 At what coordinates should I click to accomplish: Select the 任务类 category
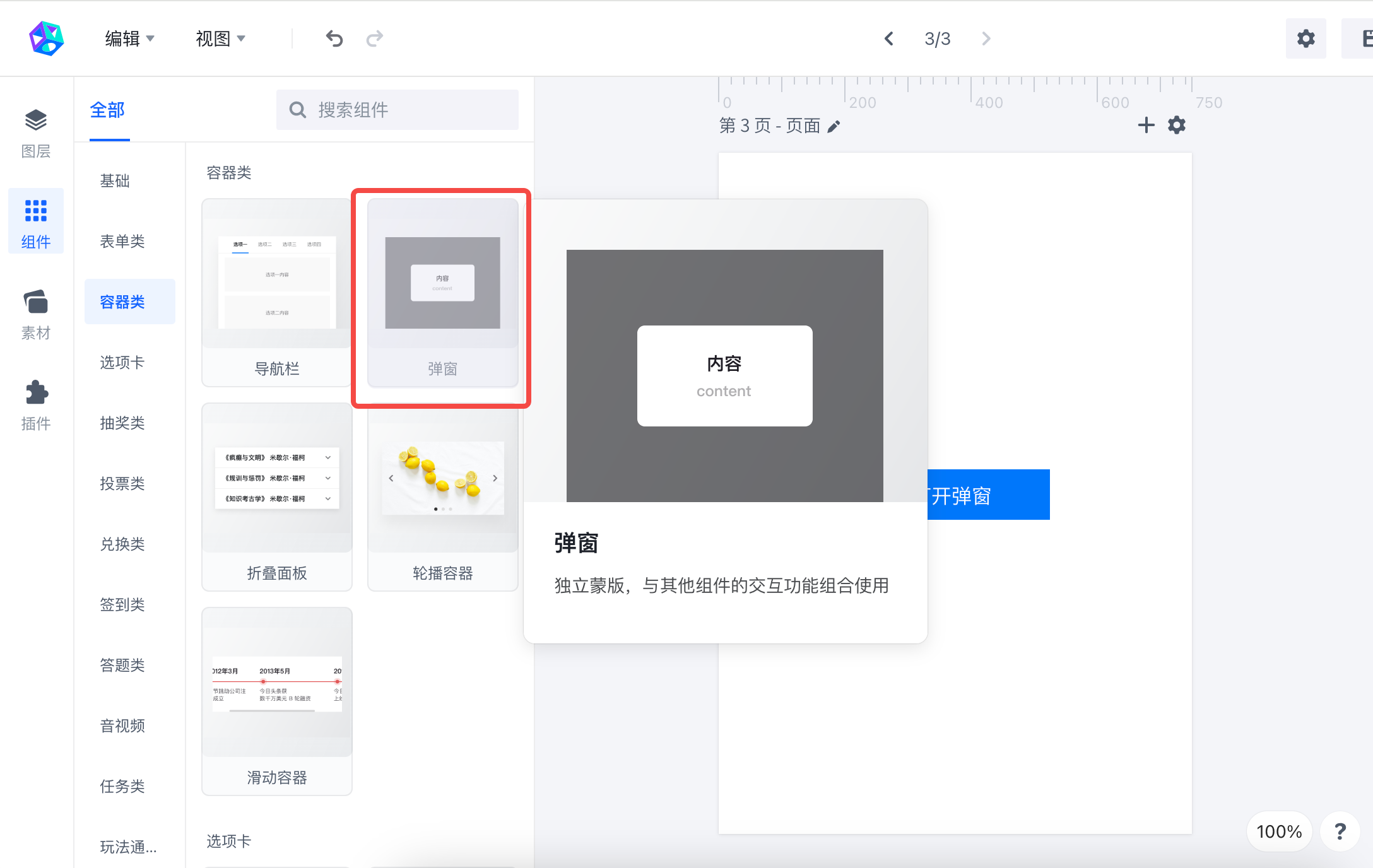point(122,786)
